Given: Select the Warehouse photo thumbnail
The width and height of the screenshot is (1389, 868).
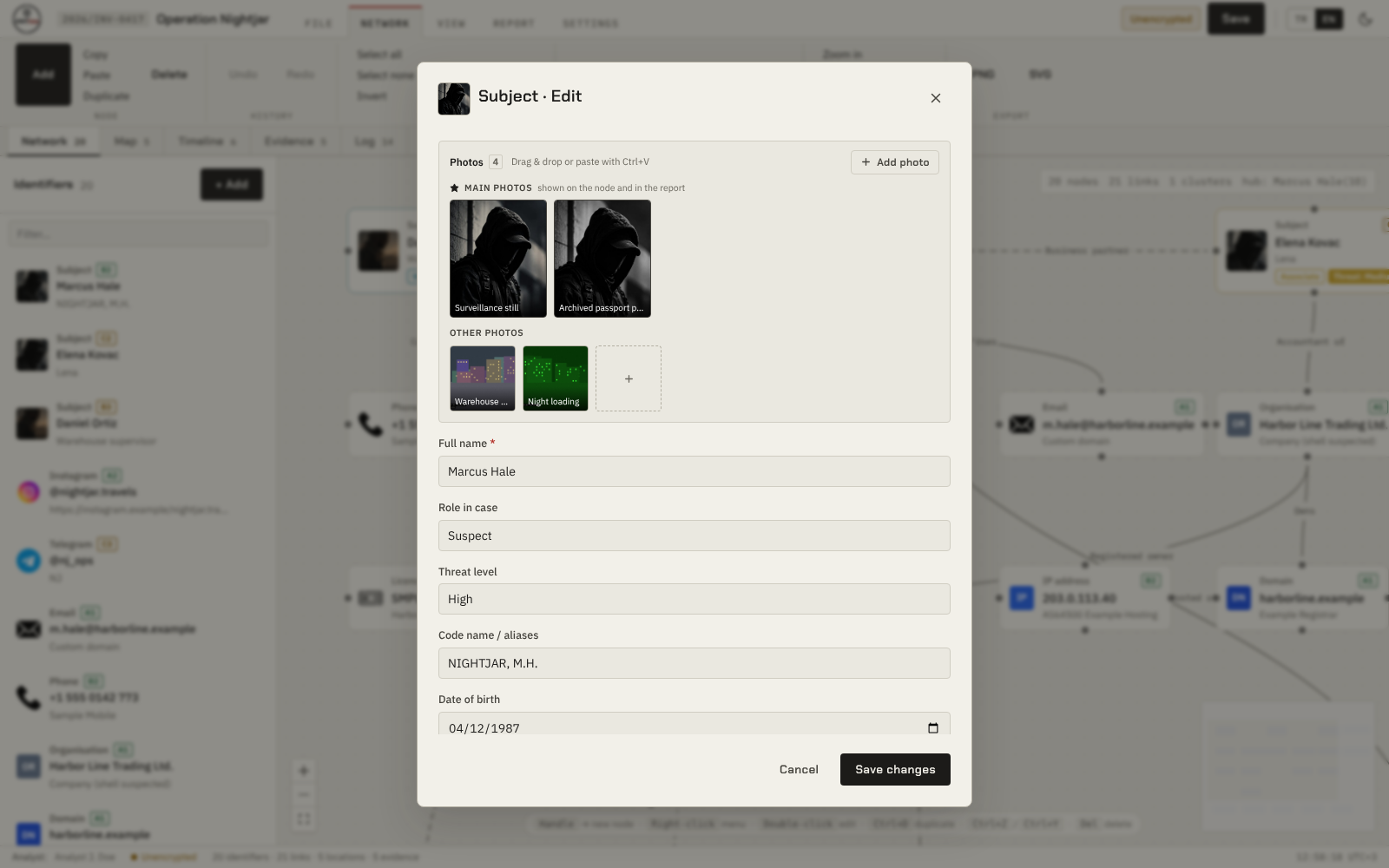Looking at the screenshot, I should [x=483, y=378].
